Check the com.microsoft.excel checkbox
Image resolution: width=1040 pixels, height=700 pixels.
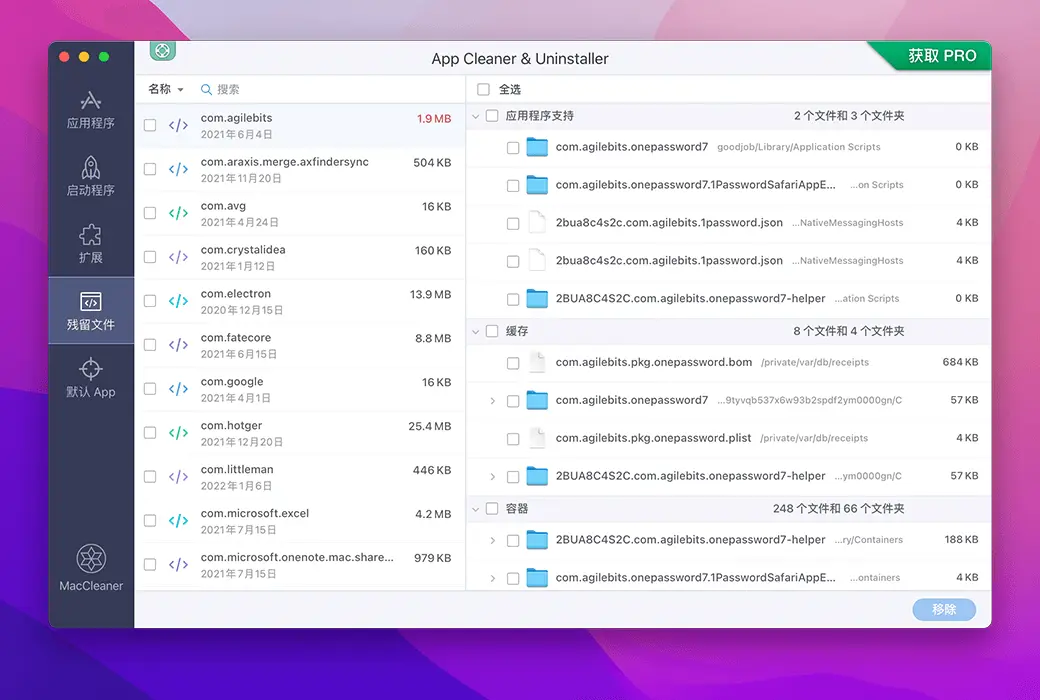click(150, 521)
